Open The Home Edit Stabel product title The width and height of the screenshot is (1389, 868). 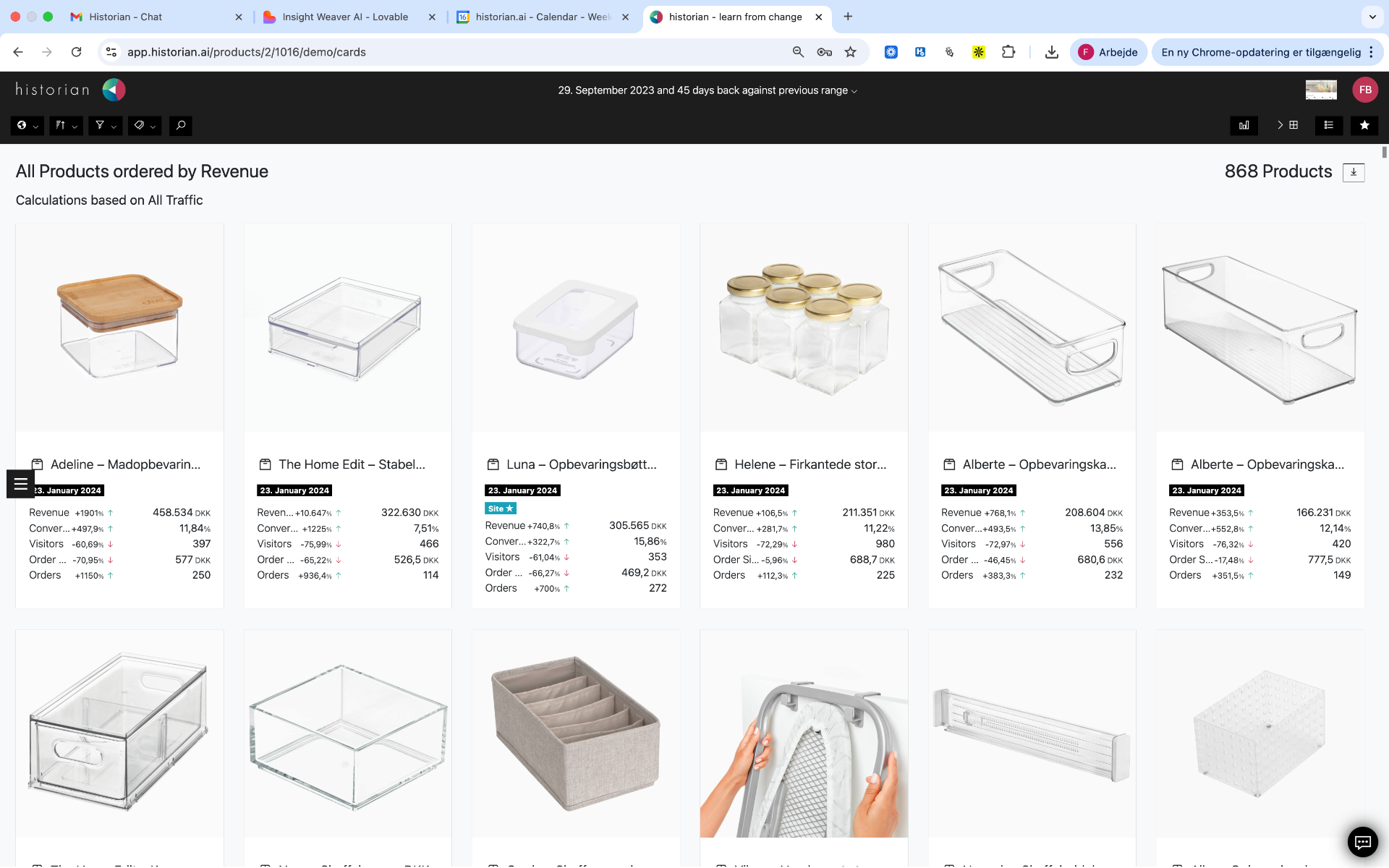[x=352, y=464]
